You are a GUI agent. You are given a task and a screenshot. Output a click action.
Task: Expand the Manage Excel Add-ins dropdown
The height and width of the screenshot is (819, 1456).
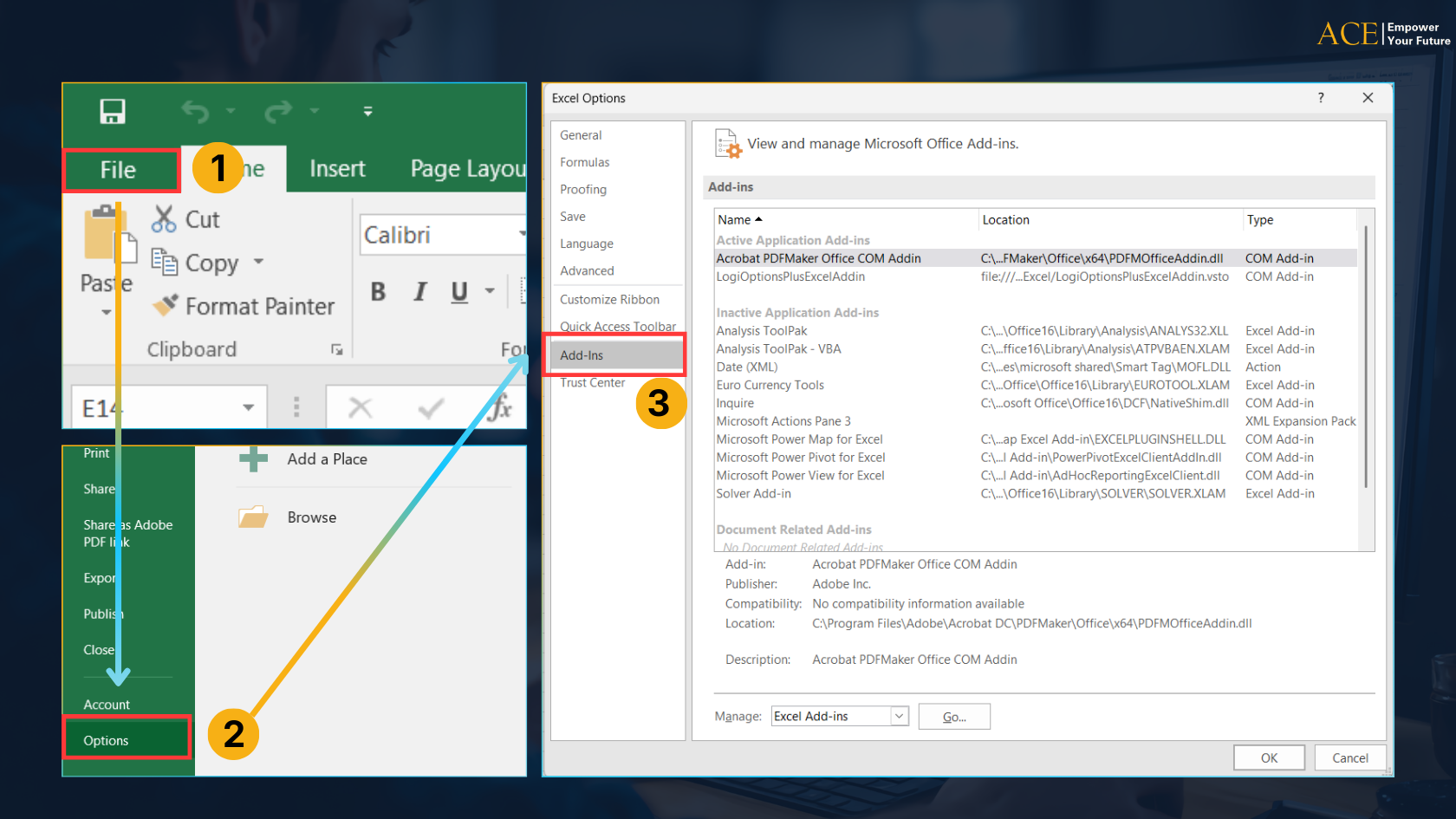(899, 716)
